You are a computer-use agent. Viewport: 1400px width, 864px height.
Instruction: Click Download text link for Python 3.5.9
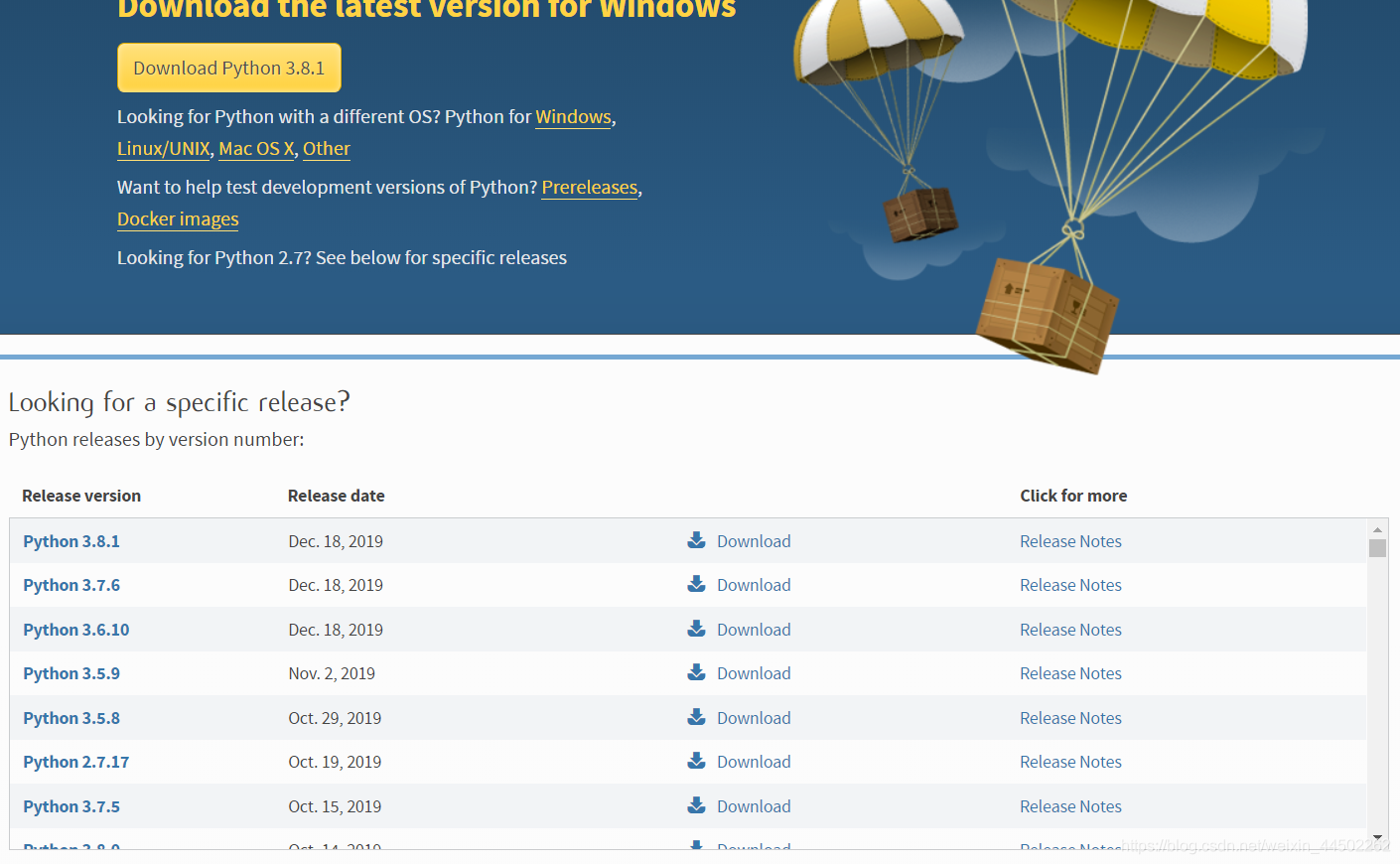(754, 673)
